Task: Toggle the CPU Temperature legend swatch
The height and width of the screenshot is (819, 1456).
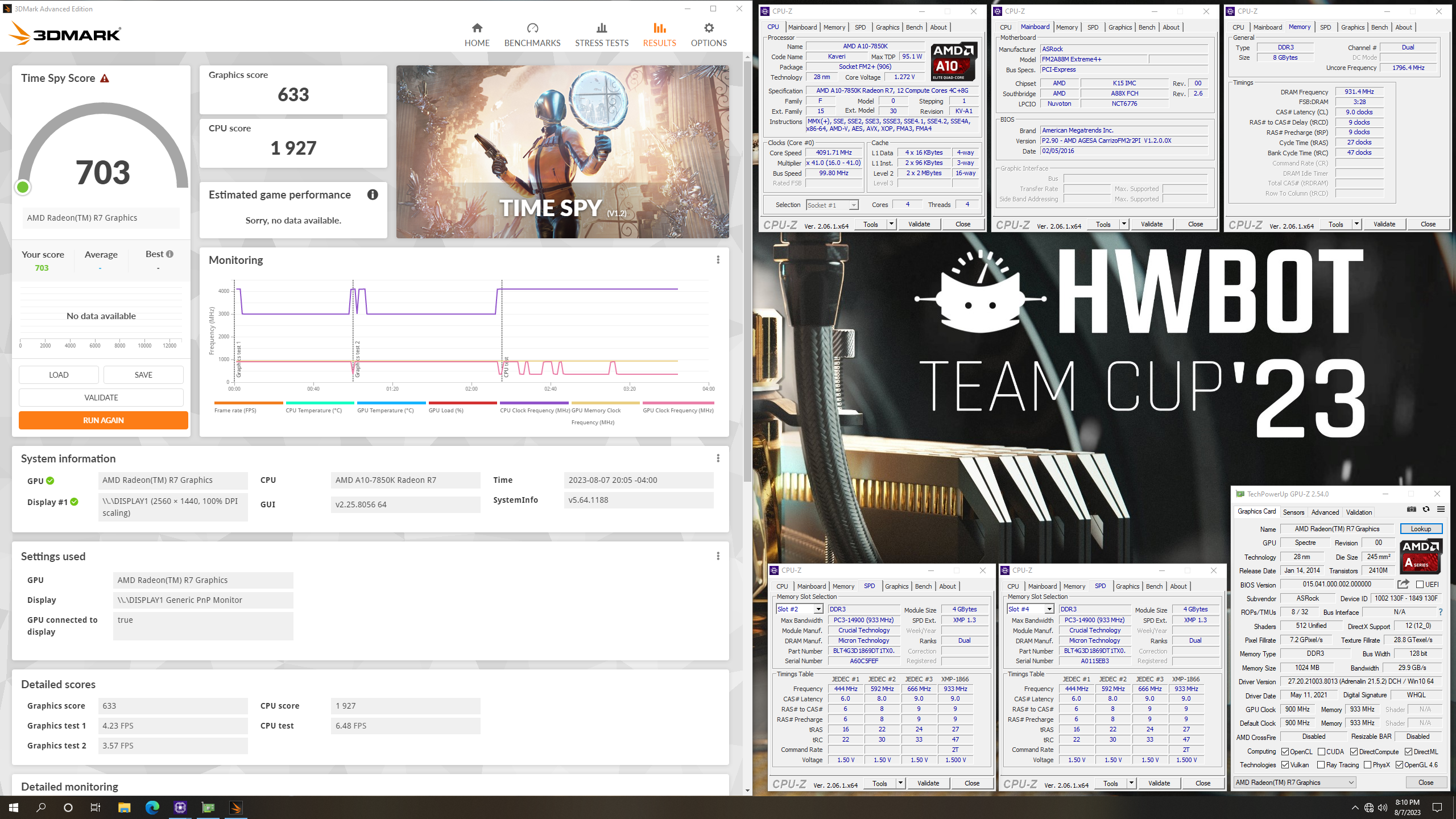Action: 320,403
